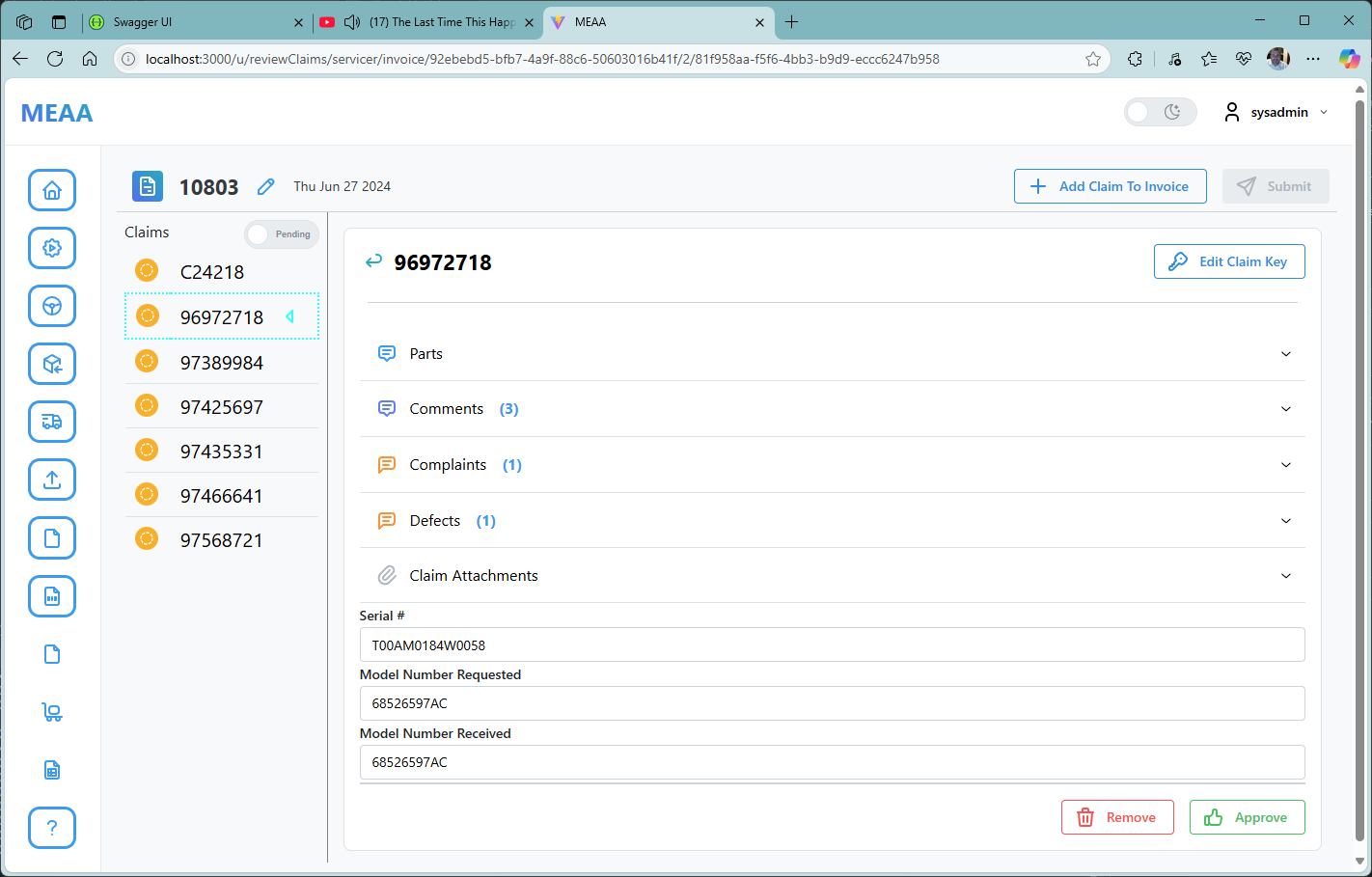Expand the Comments section
The height and width of the screenshot is (877, 1372).
click(x=832, y=409)
